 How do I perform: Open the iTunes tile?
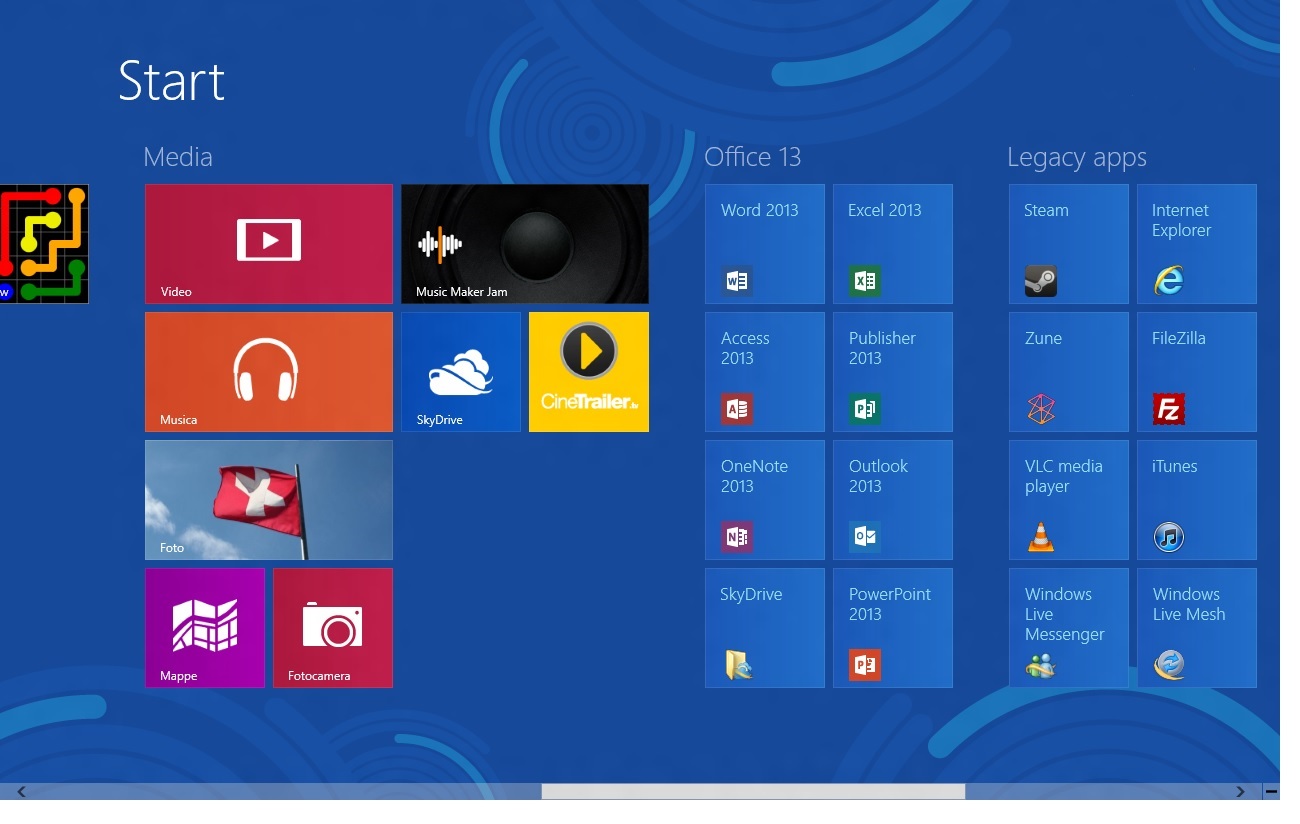click(1197, 500)
